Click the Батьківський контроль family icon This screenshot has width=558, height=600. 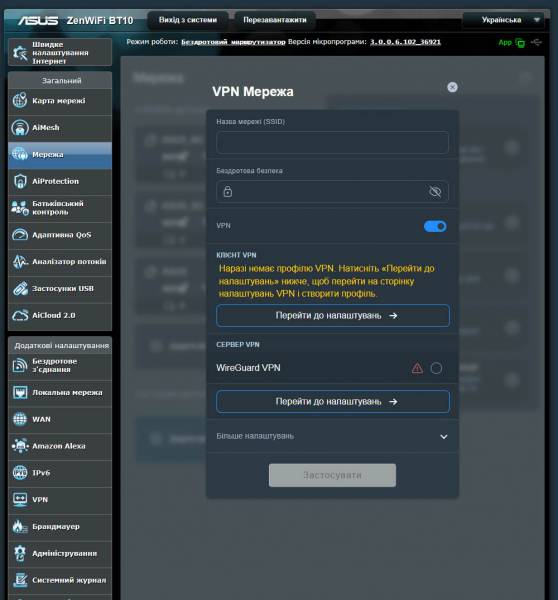click(x=20, y=208)
